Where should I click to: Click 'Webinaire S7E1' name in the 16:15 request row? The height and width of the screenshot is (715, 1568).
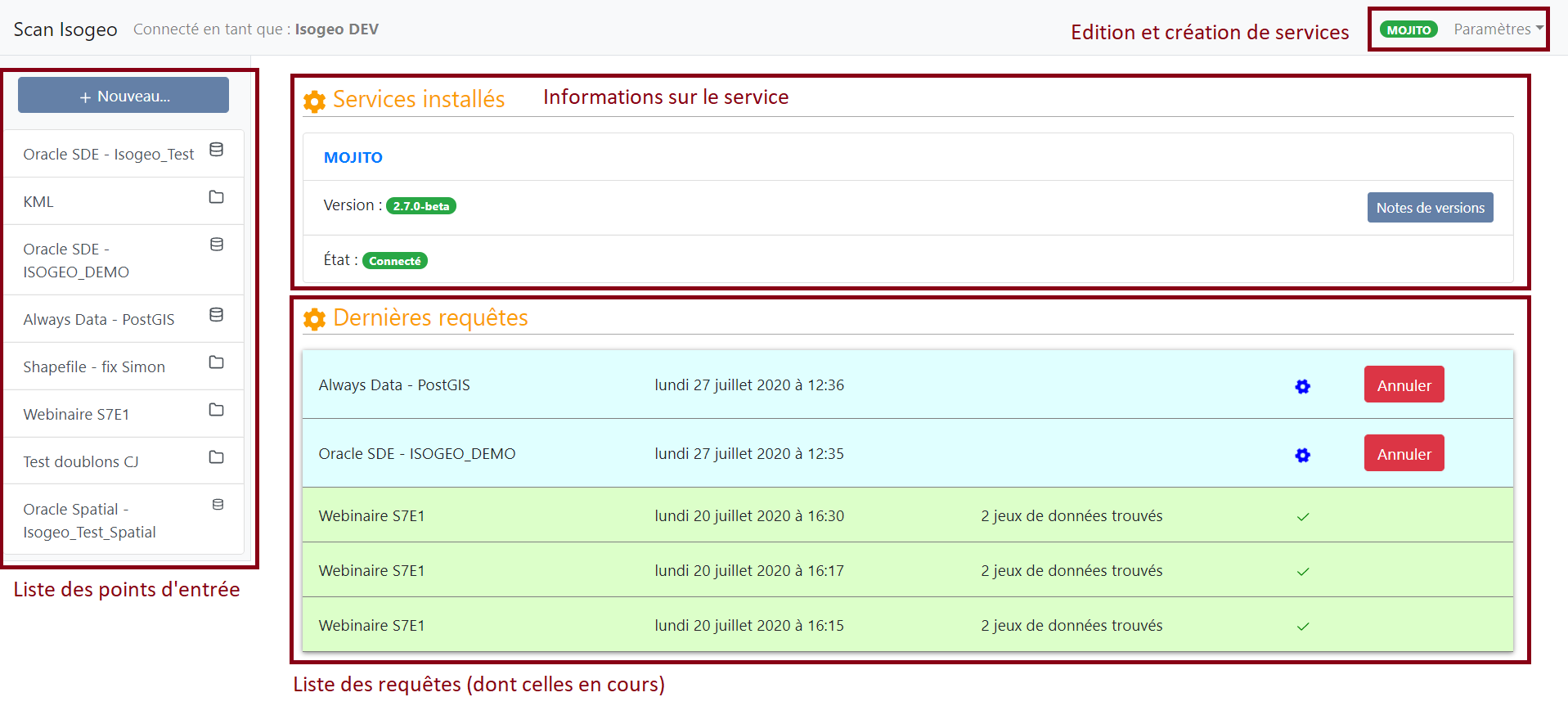371,626
